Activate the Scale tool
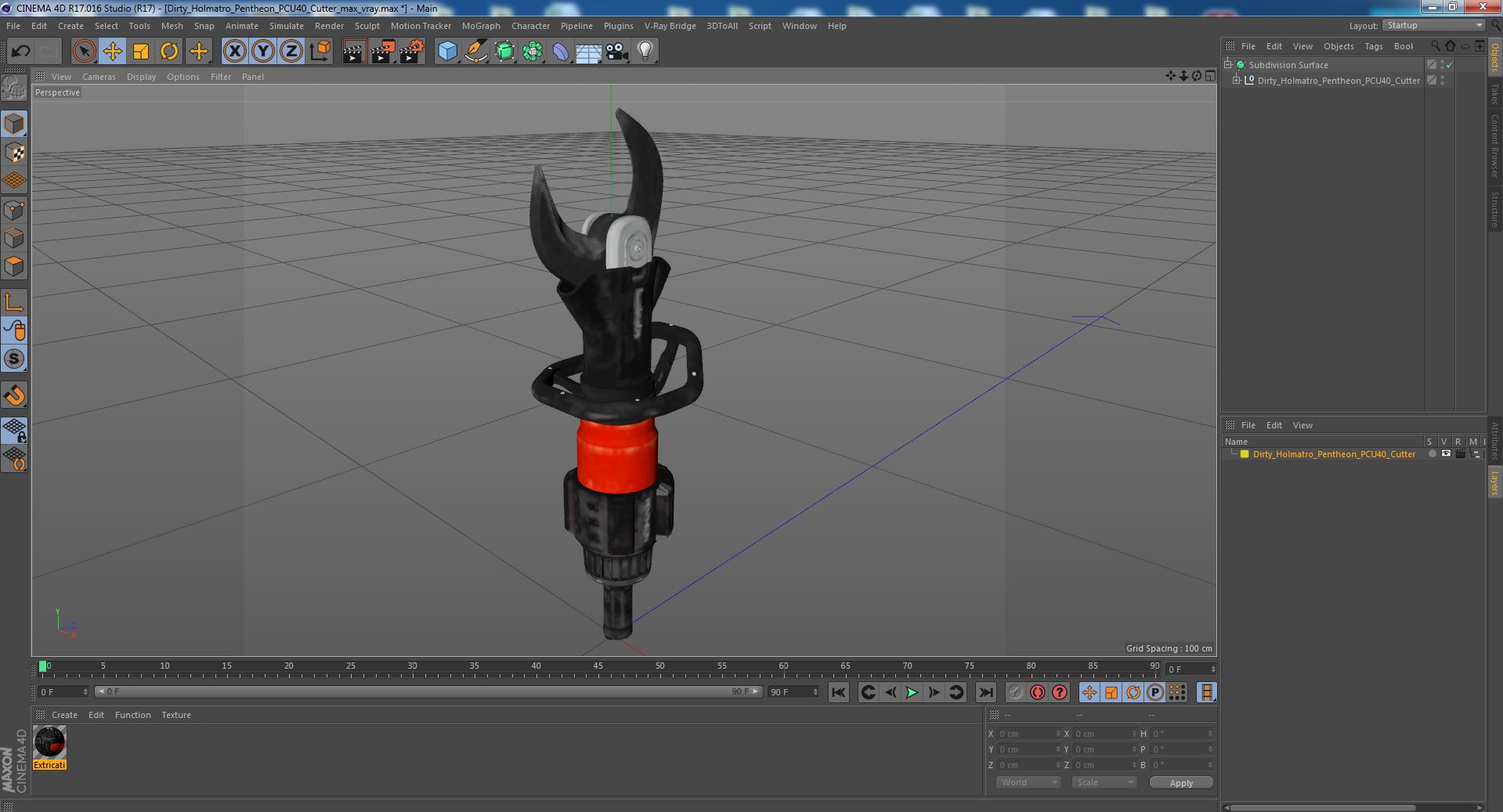 [141, 52]
